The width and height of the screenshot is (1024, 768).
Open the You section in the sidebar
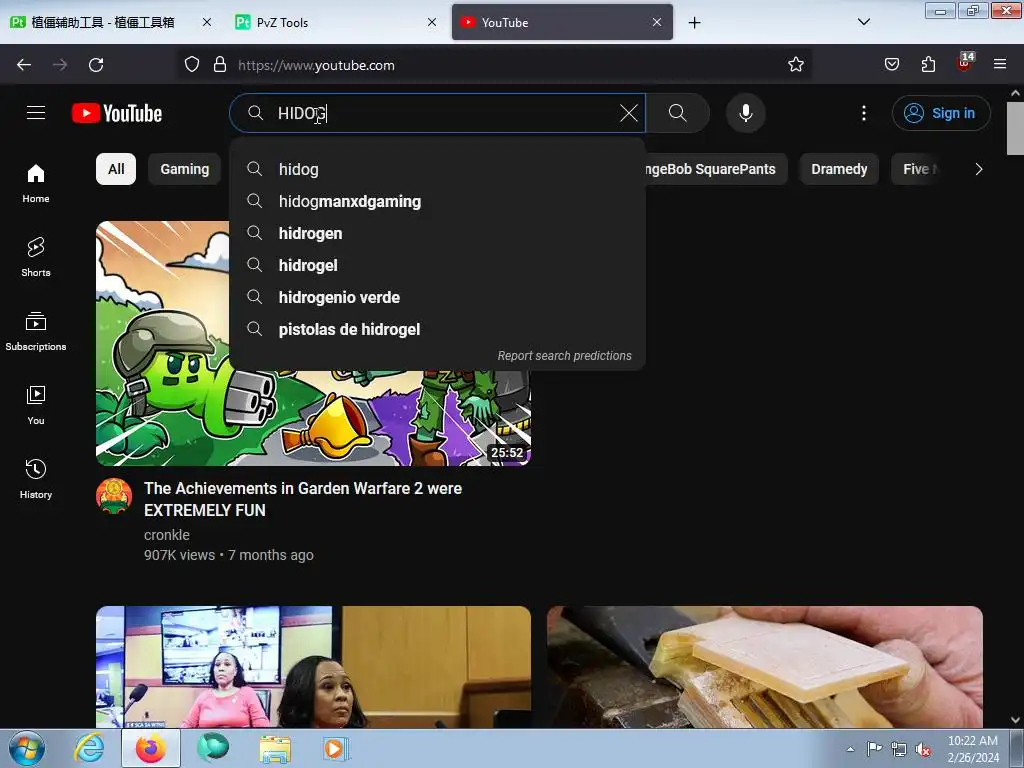[36, 405]
